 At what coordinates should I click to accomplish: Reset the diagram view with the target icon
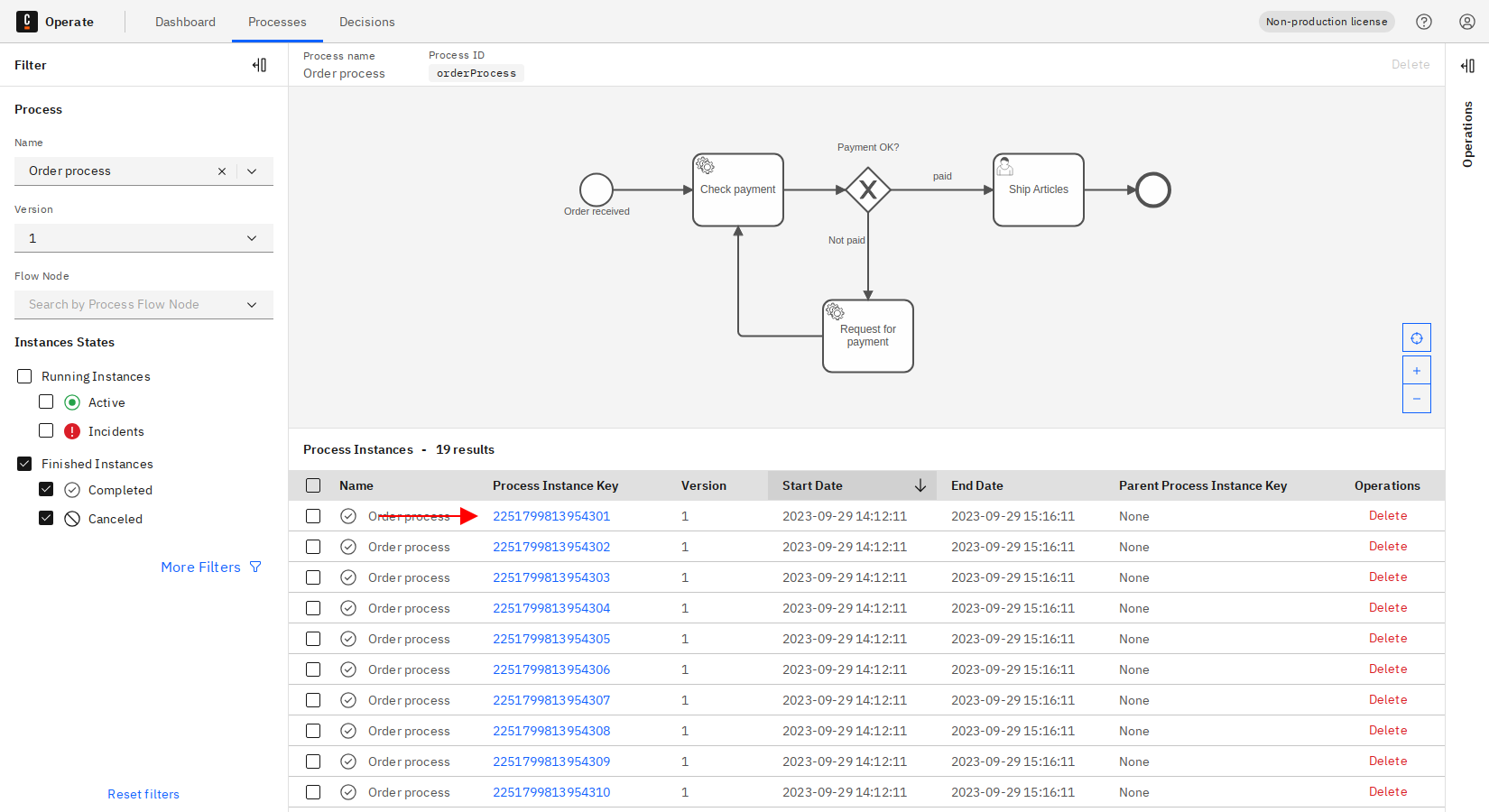(x=1416, y=337)
